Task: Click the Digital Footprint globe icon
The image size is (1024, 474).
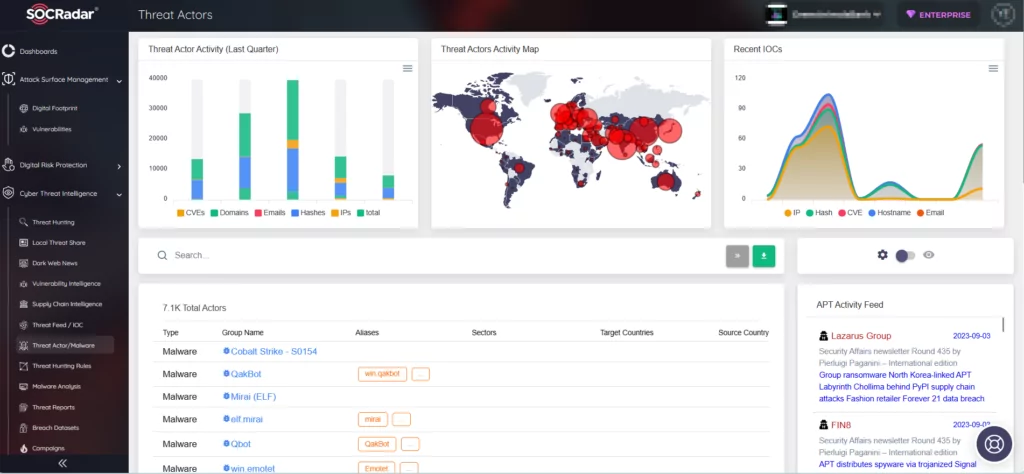Action: click(x=25, y=108)
